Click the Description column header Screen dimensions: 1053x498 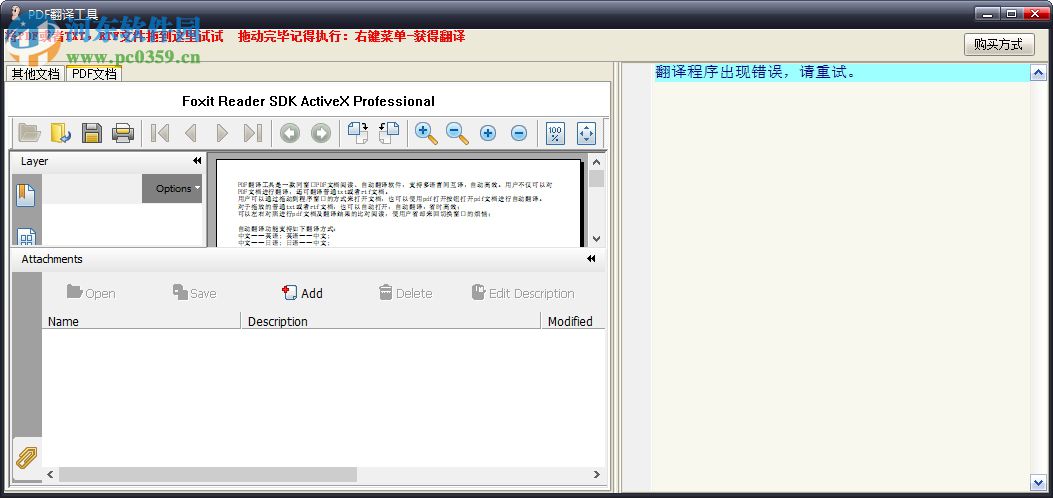(390, 321)
